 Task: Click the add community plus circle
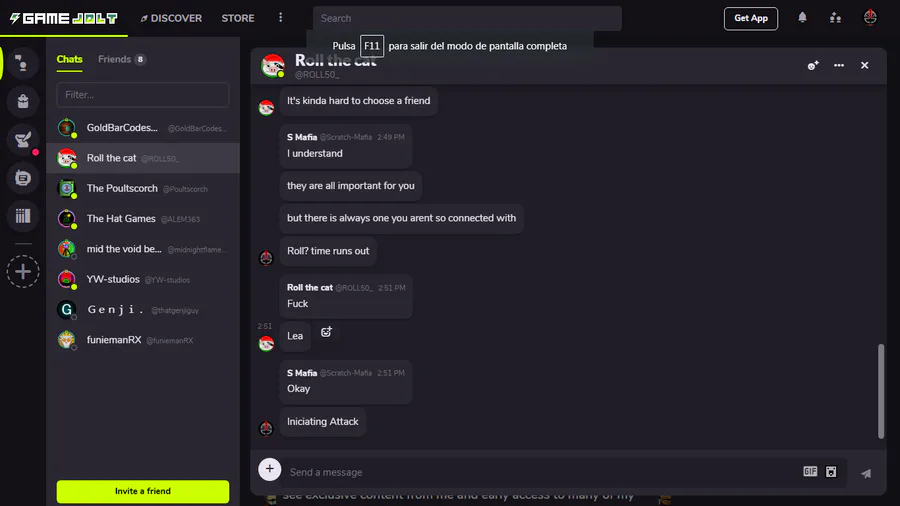point(23,271)
